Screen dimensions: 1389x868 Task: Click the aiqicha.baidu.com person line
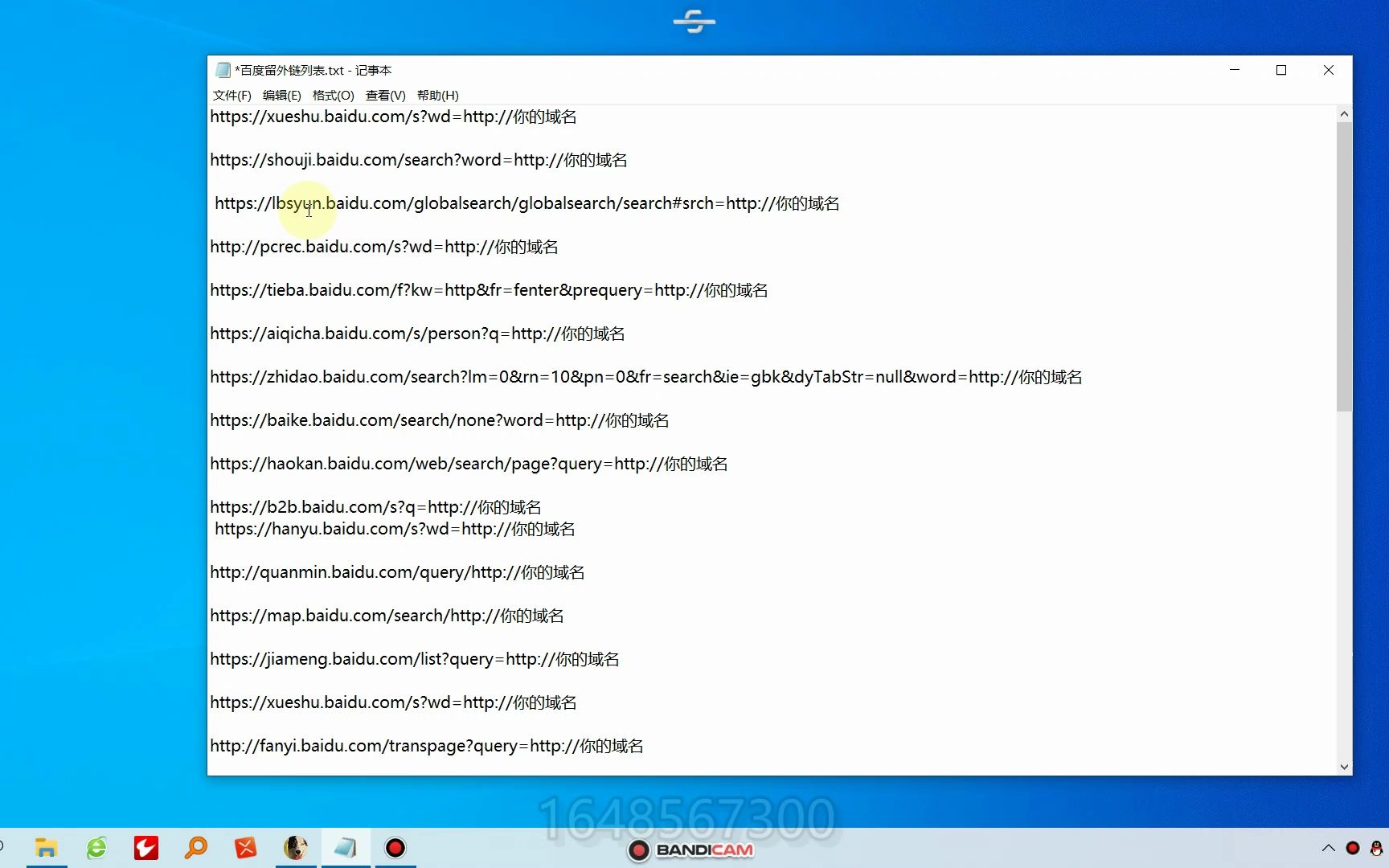(417, 334)
